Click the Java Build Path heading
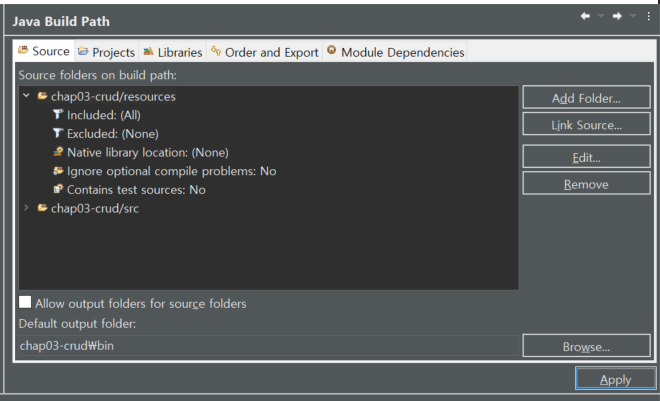 pyautogui.click(x=61, y=21)
